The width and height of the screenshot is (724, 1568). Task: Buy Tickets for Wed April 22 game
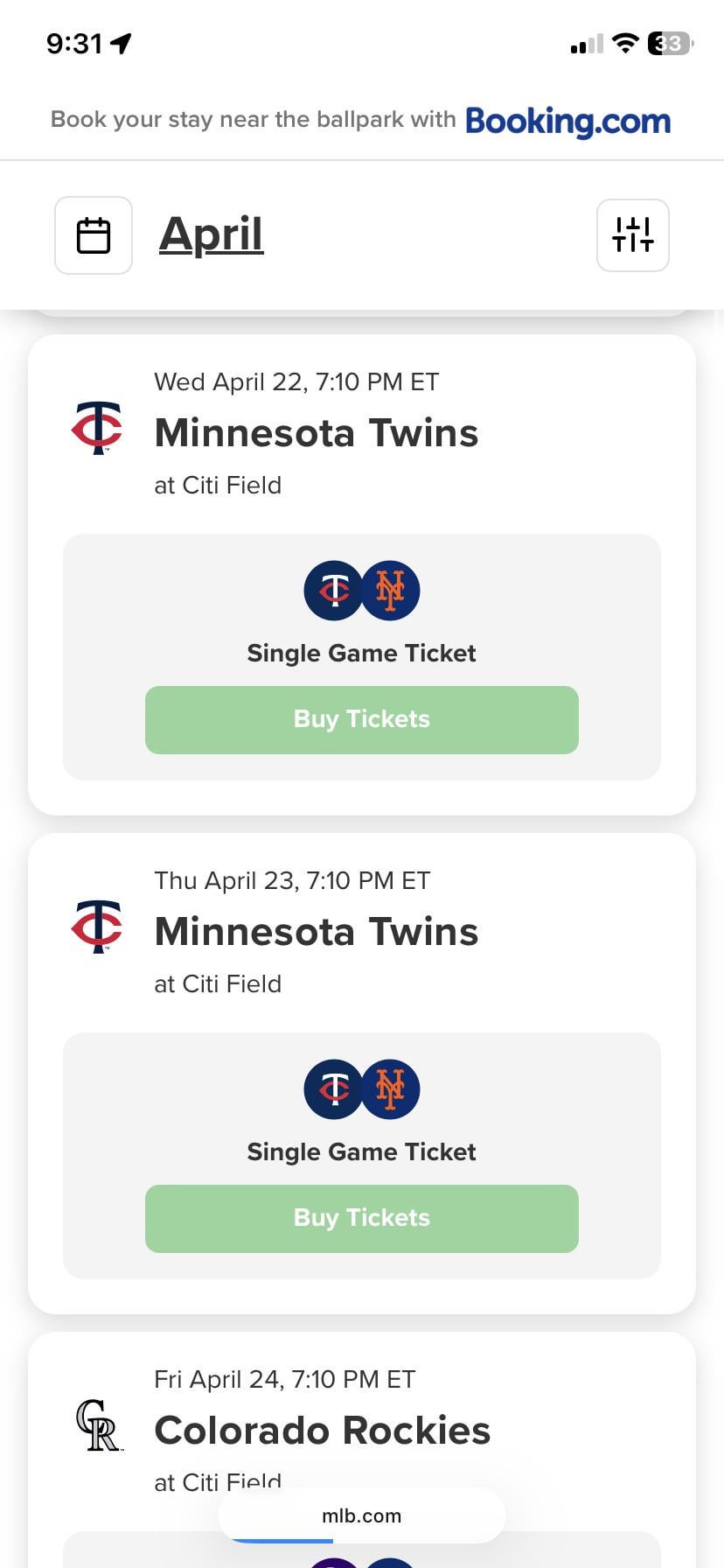pyautogui.click(x=361, y=719)
